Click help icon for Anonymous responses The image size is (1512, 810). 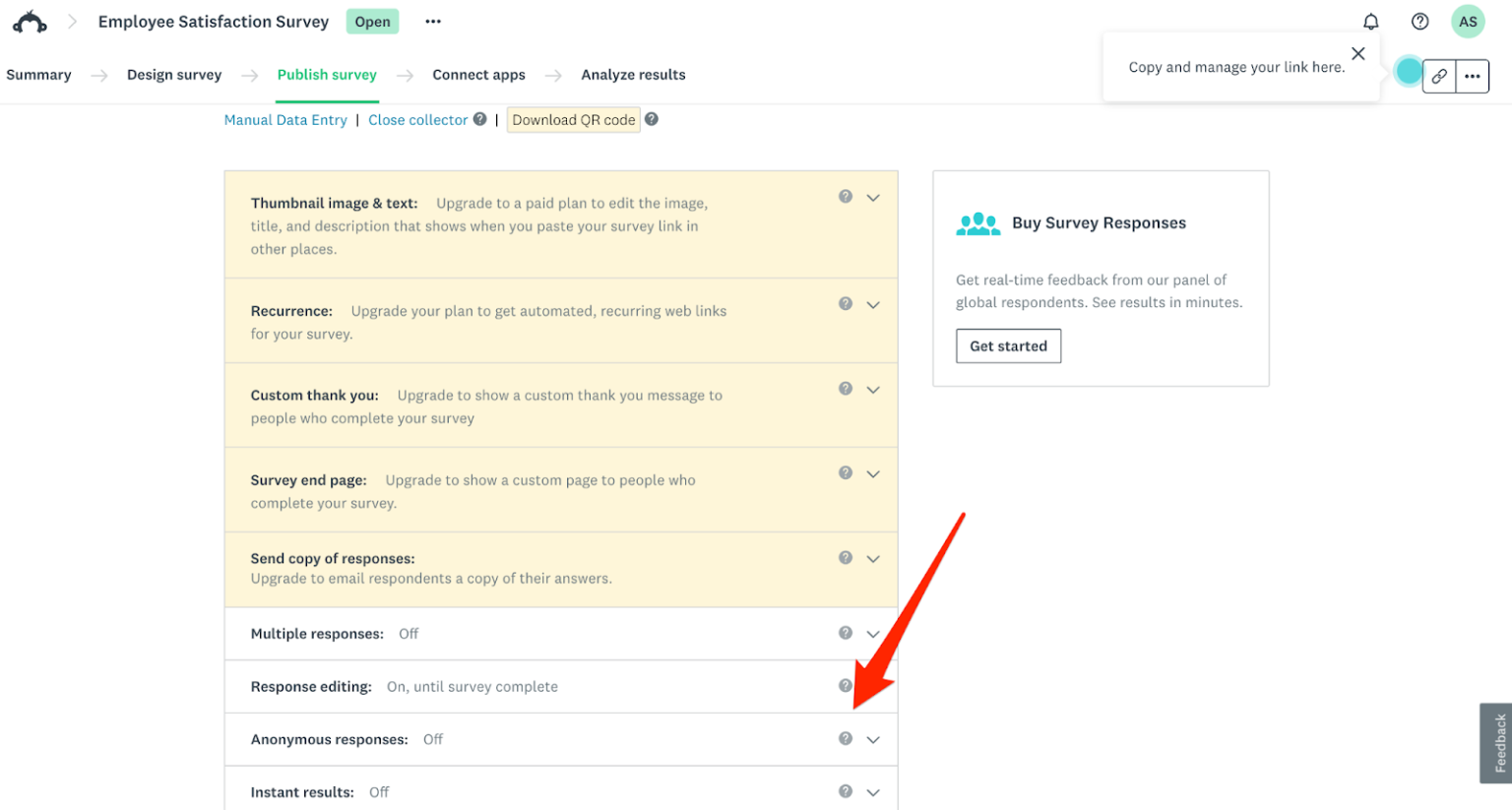[x=846, y=739]
